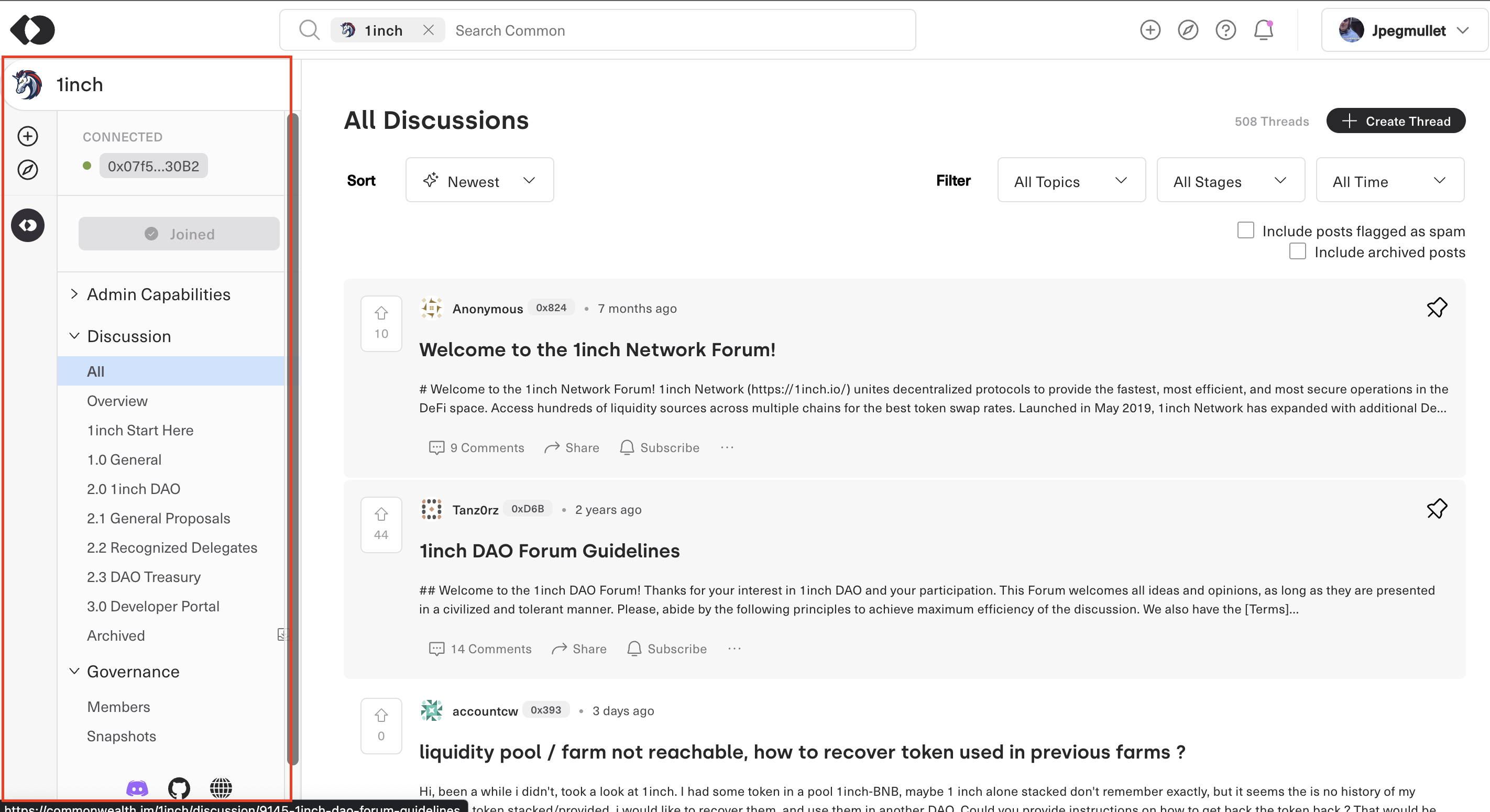
Task: Upvote the 1inch DAO Forum Guidelines thread
Action: tap(380, 514)
